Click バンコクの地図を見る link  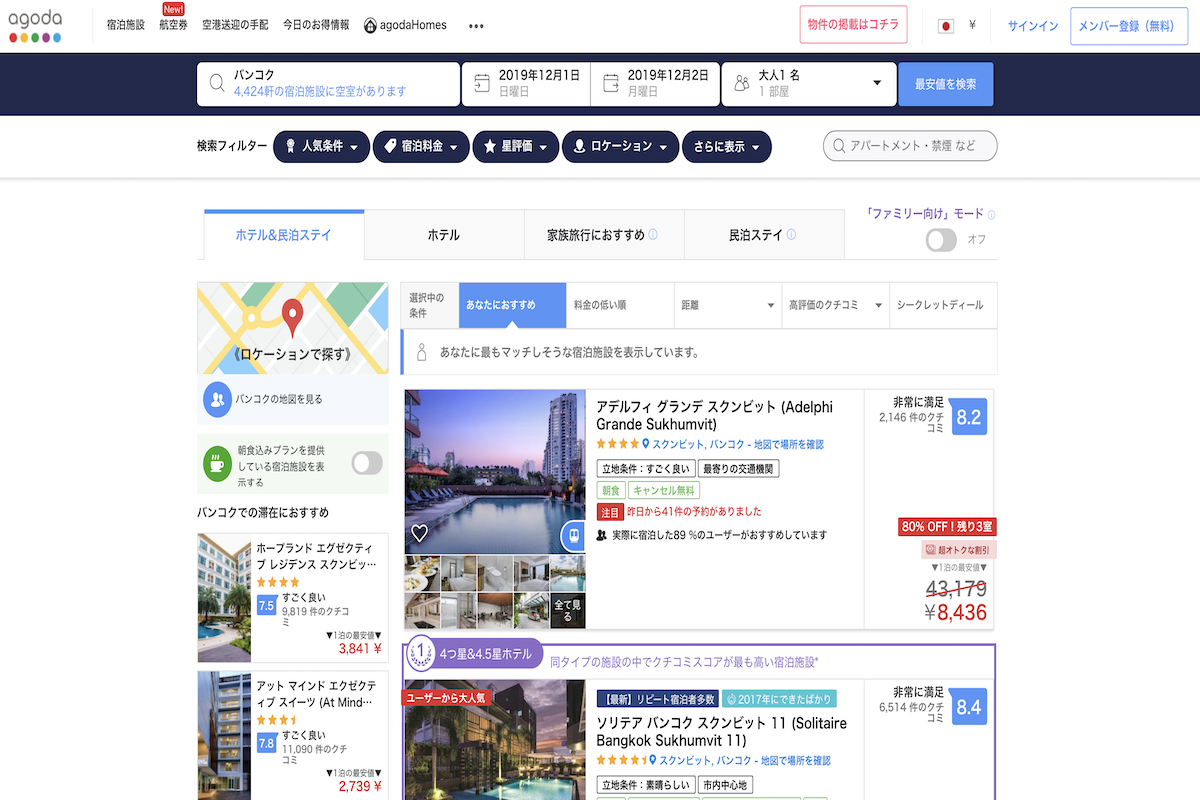point(279,399)
